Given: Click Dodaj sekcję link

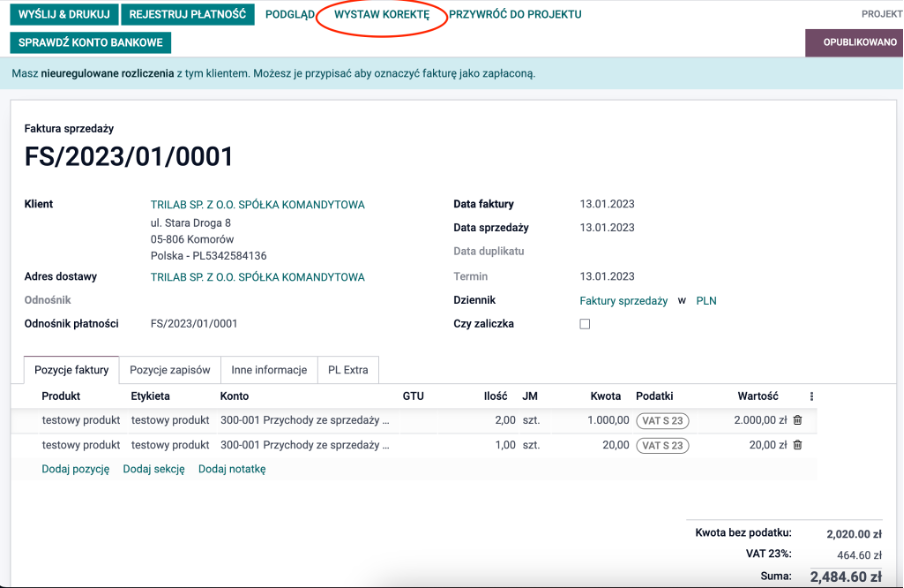Looking at the screenshot, I should coord(154,469).
